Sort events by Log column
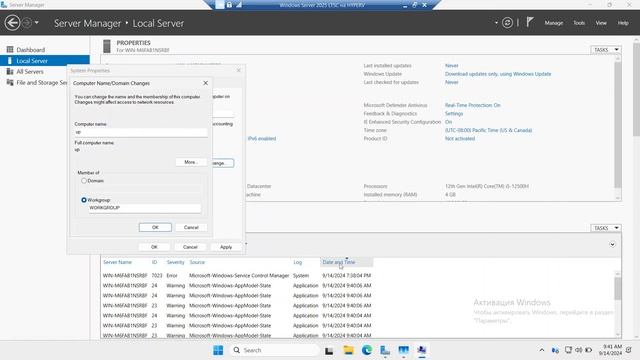640x360 pixels. (x=298, y=262)
